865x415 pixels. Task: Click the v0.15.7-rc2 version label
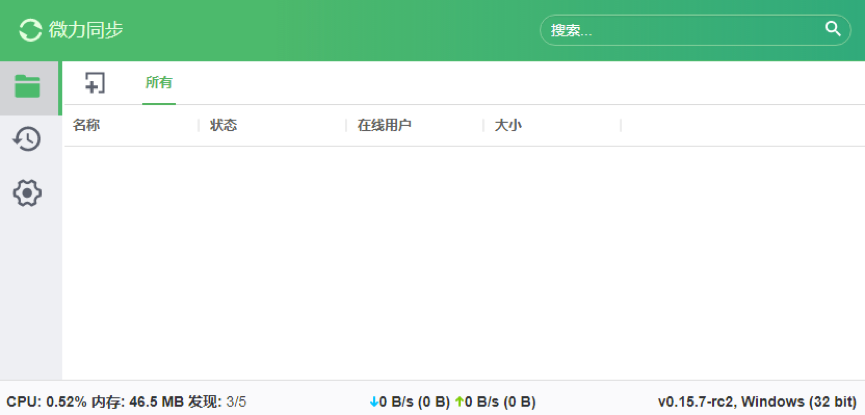click(756, 402)
